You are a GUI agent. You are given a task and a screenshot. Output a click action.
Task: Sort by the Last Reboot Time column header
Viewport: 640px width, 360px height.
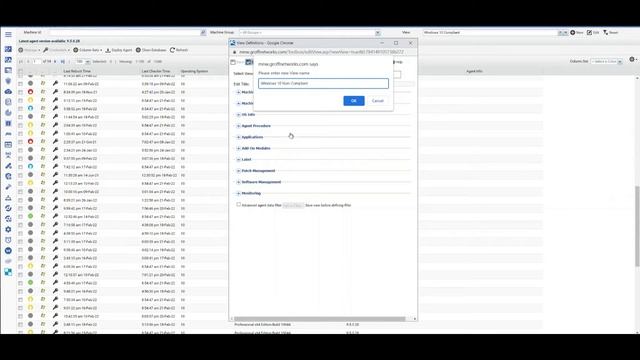(77, 71)
